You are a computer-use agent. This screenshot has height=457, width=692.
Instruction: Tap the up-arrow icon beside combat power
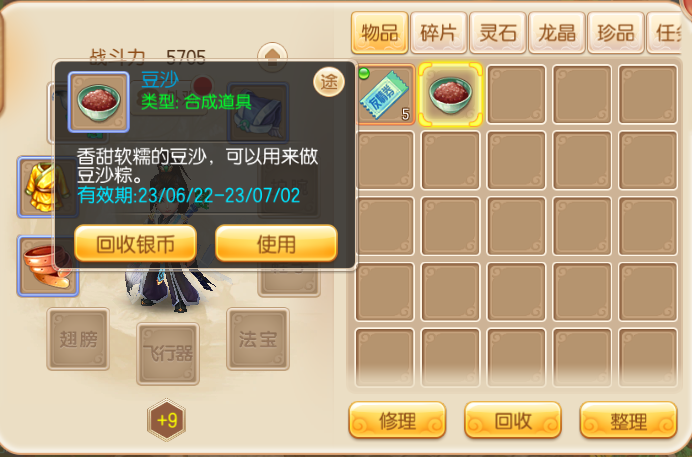[272, 56]
